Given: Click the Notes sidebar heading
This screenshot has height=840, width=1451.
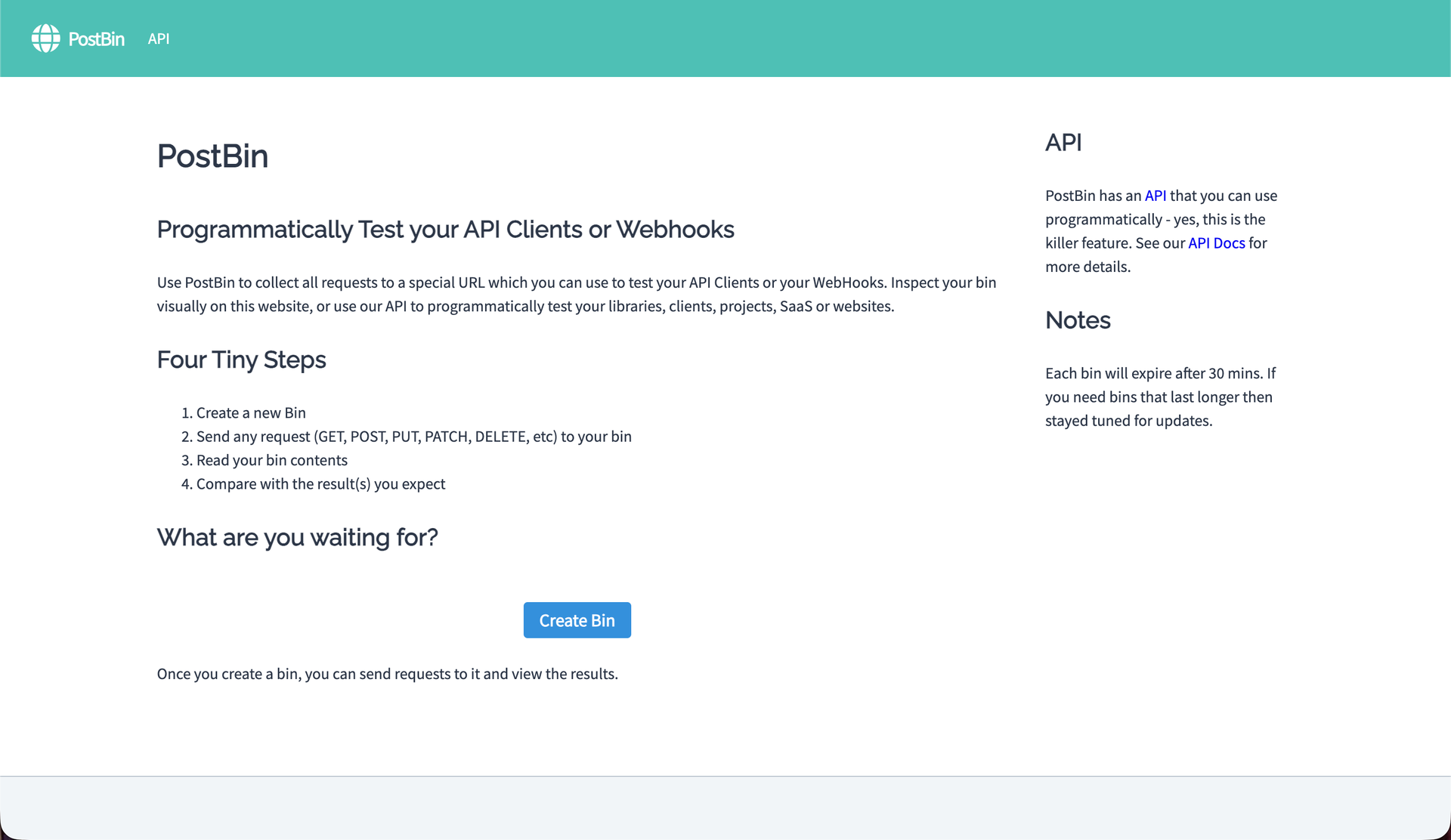Looking at the screenshot, I should tap(1078, 320).
